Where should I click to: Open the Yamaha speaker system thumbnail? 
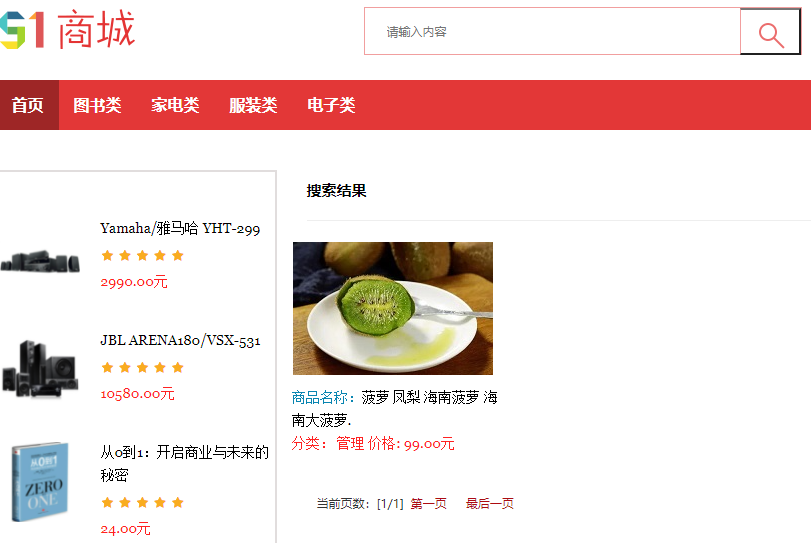click(40, 261)
